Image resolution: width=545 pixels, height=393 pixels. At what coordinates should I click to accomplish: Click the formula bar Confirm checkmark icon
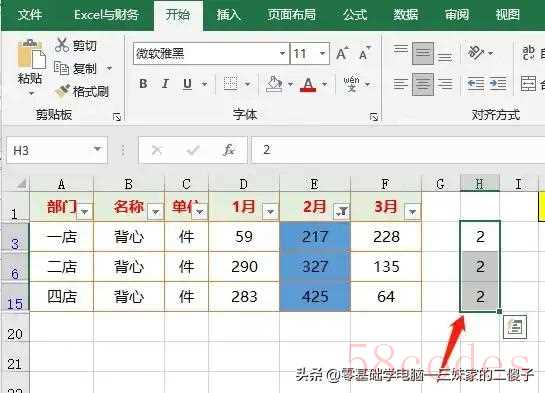click(193, 150)
